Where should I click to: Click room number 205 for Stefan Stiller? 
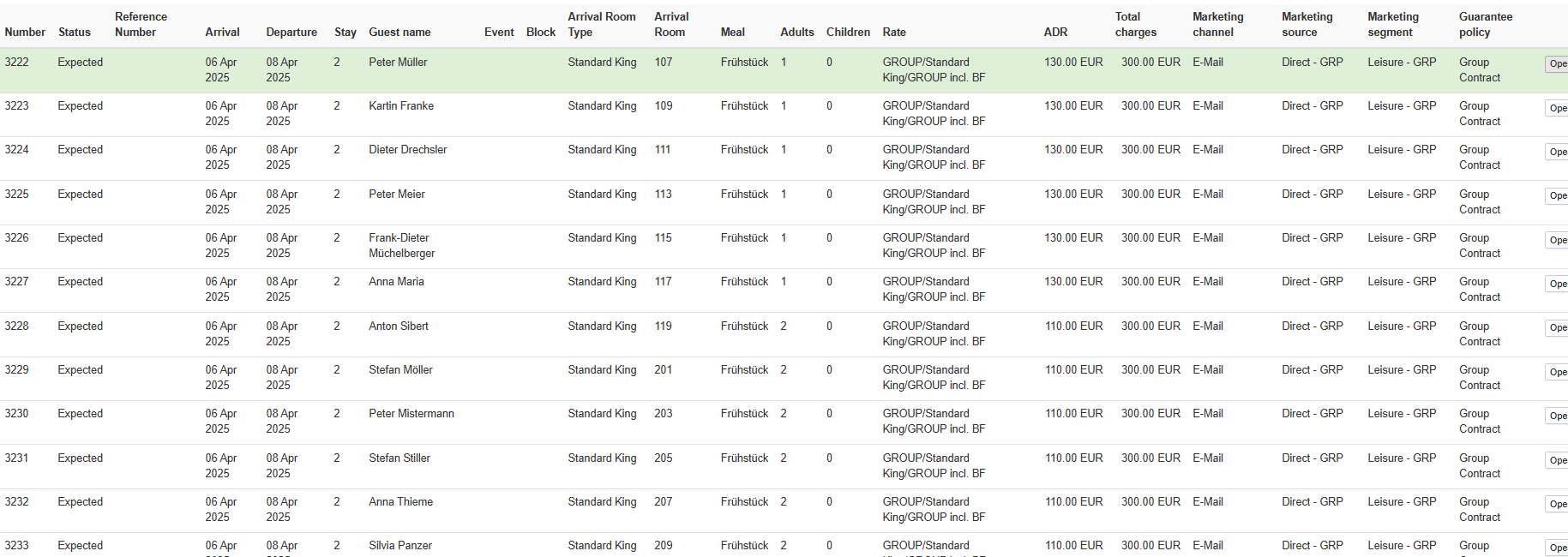[x=663, y=458]
